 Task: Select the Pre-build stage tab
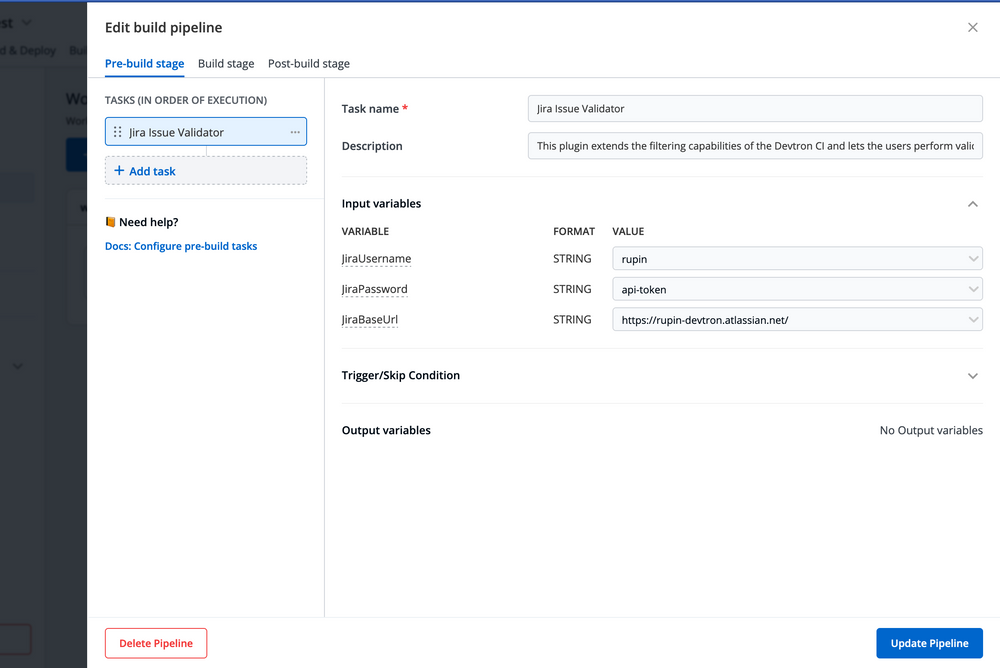pos(144,63)
